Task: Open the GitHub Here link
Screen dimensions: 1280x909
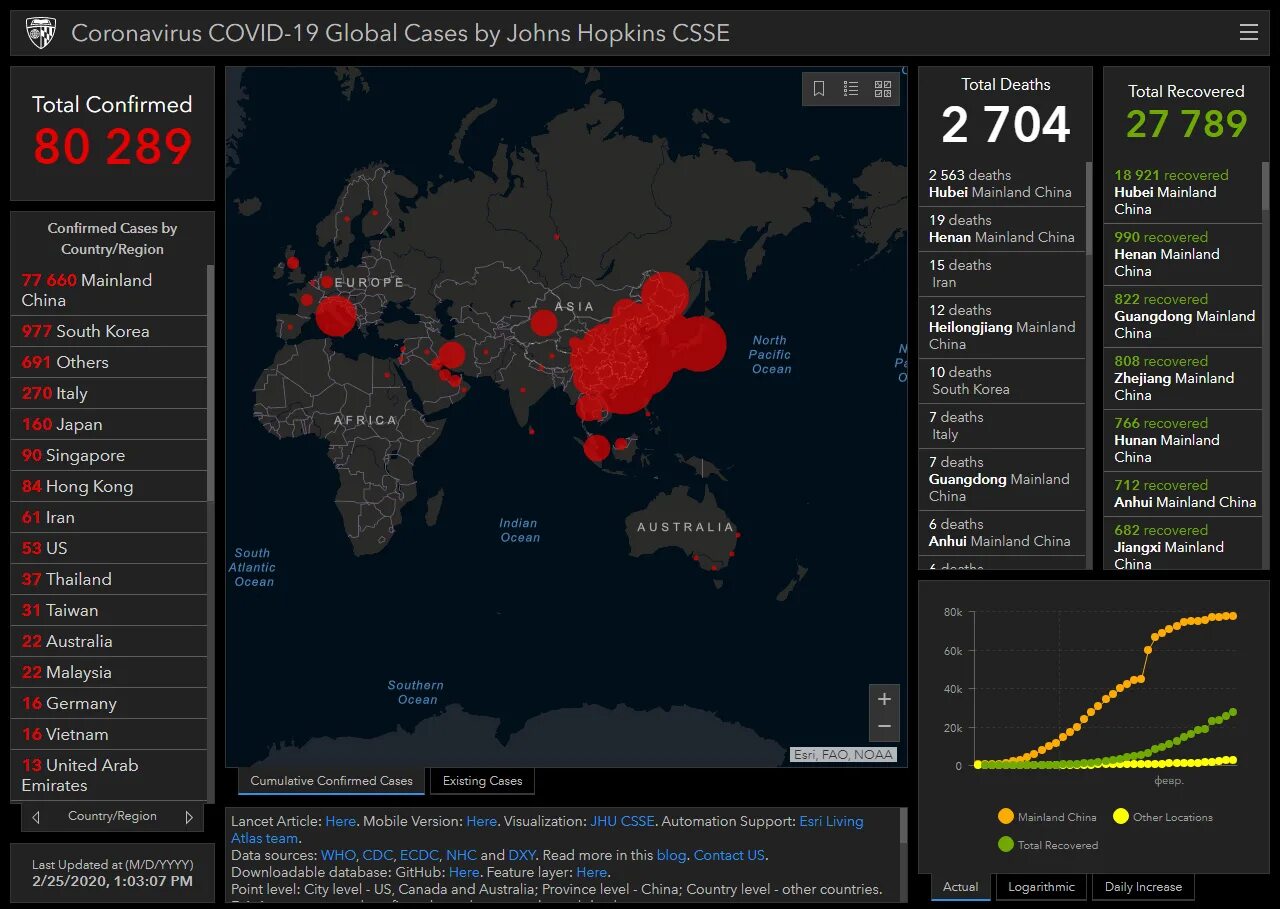Action: pos(464,872)
